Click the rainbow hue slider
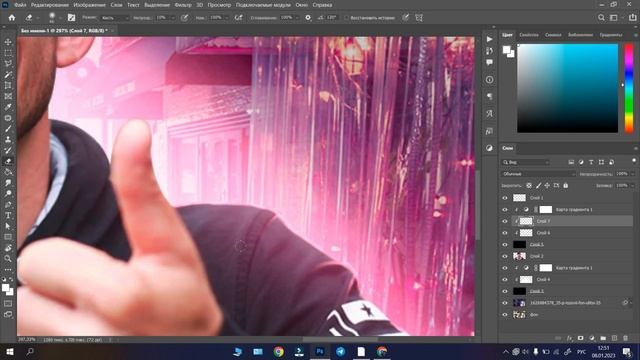This screenshot has width=640, height=360. point(629,88)
